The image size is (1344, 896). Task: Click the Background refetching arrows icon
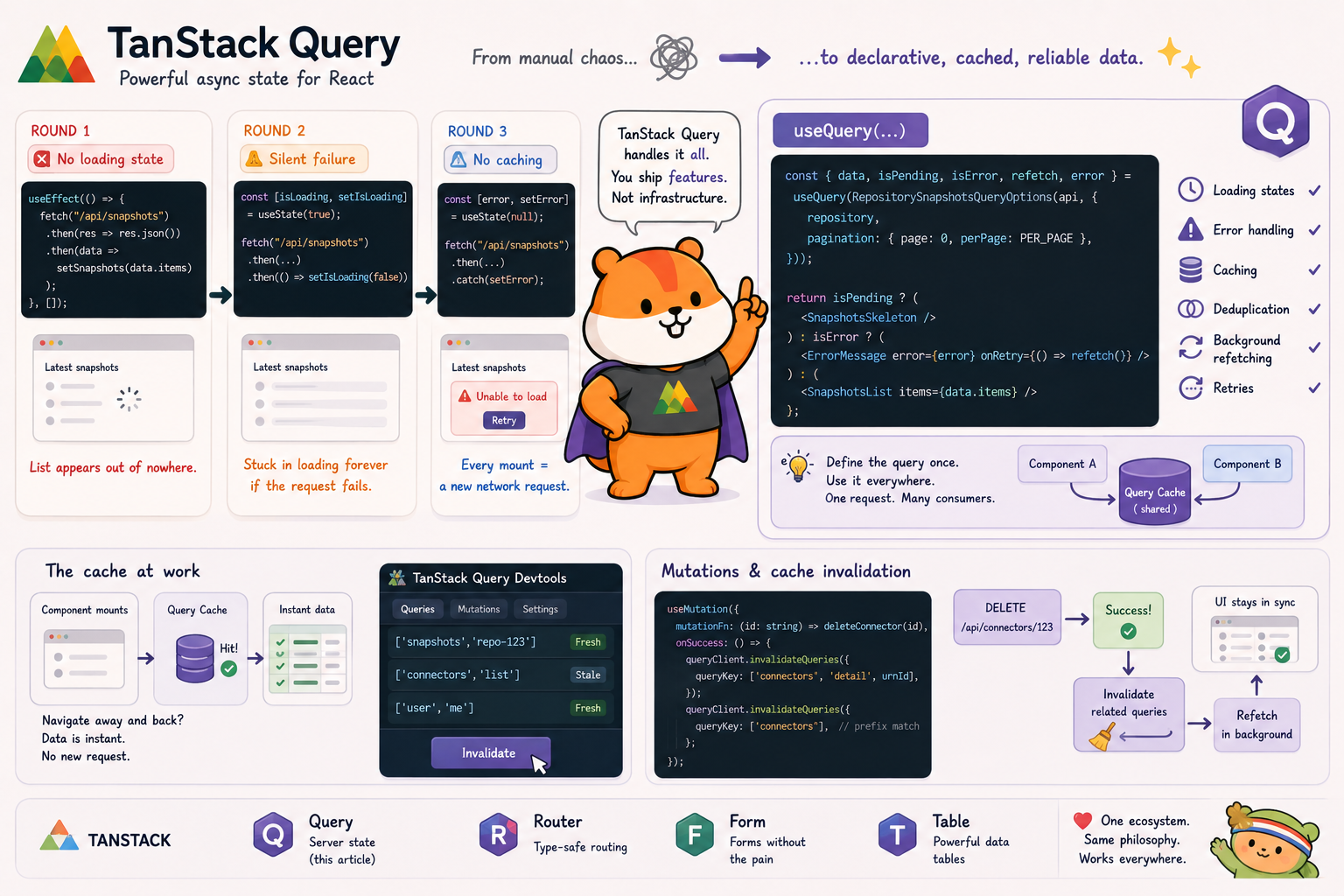[x=1190, y=347]
